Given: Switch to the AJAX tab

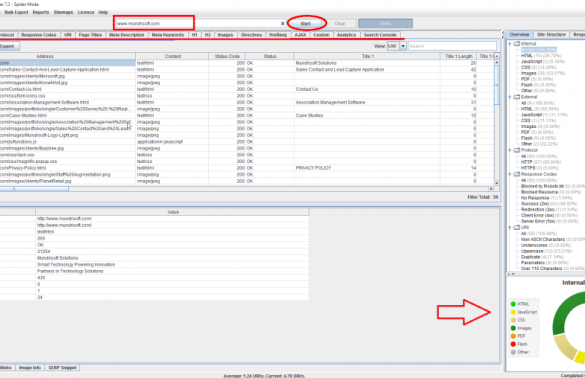Looking at the screenshot, I should pos(300,35).
